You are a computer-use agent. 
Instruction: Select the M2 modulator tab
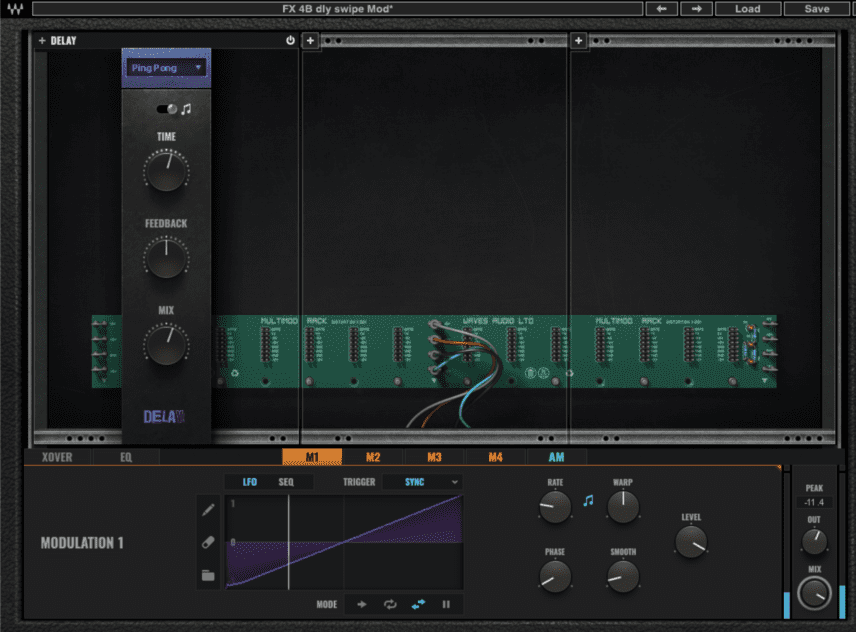point(373,457)
